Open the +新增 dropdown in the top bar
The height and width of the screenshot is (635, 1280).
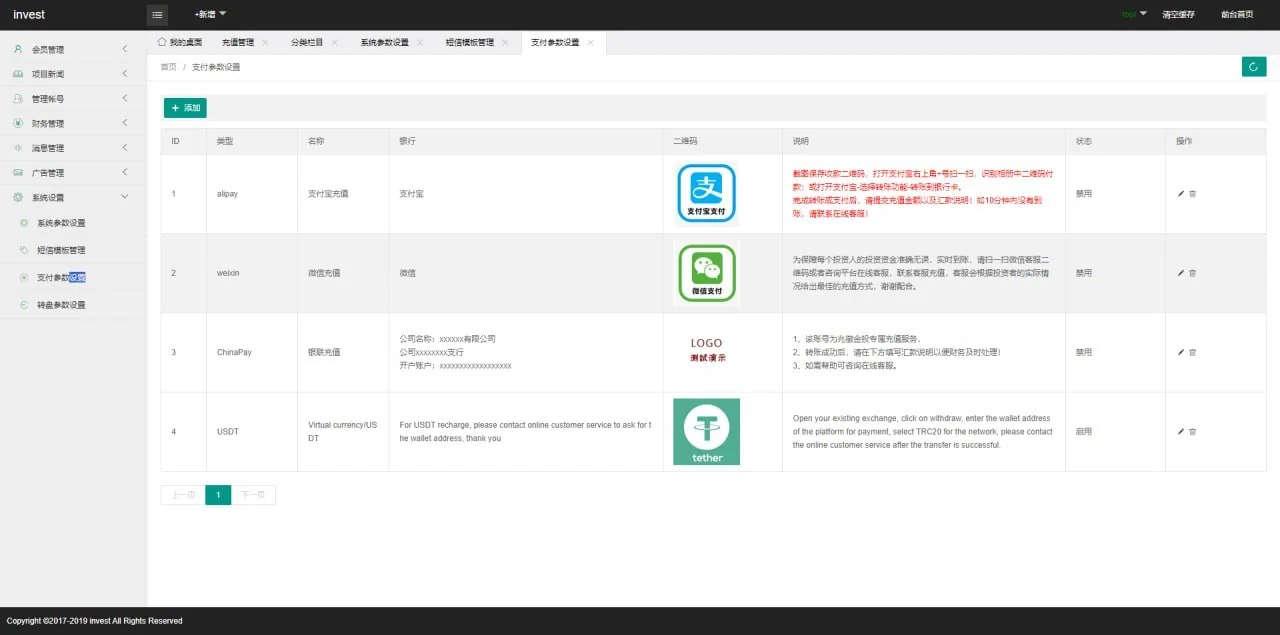tap(210, 14)
